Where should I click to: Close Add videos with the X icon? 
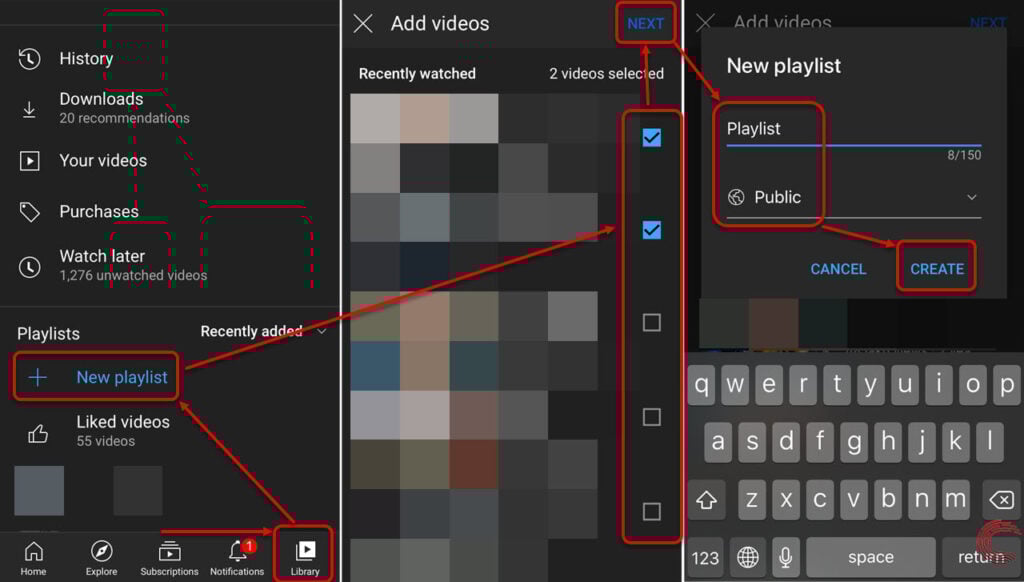tap(363, 24)
